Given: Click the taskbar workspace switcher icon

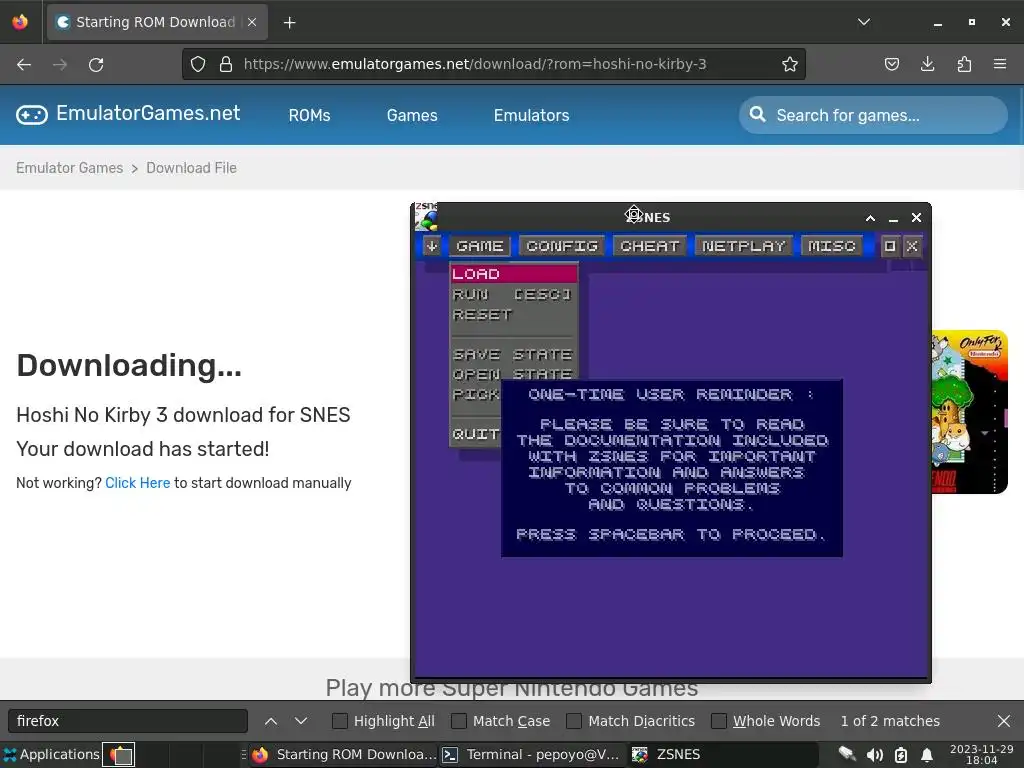Looking at the screenshot, I should (119, 754).
